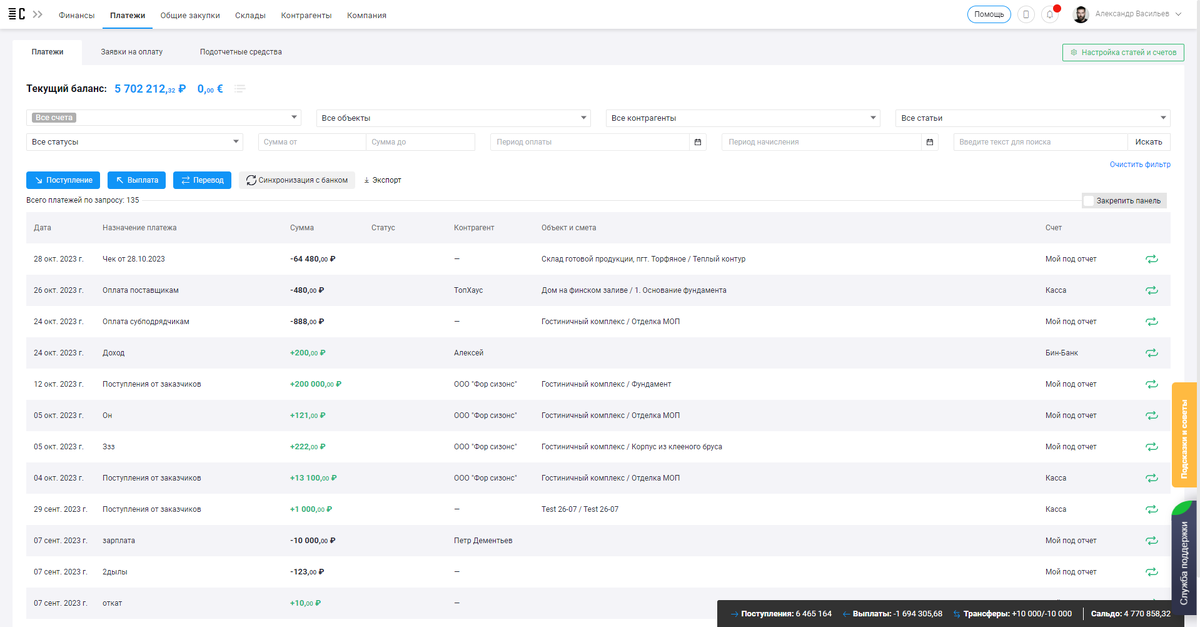This screenshot has height=627, width=1200.
Task: Switch to the Подотчетные средства tab
Action: click(241, 52)
